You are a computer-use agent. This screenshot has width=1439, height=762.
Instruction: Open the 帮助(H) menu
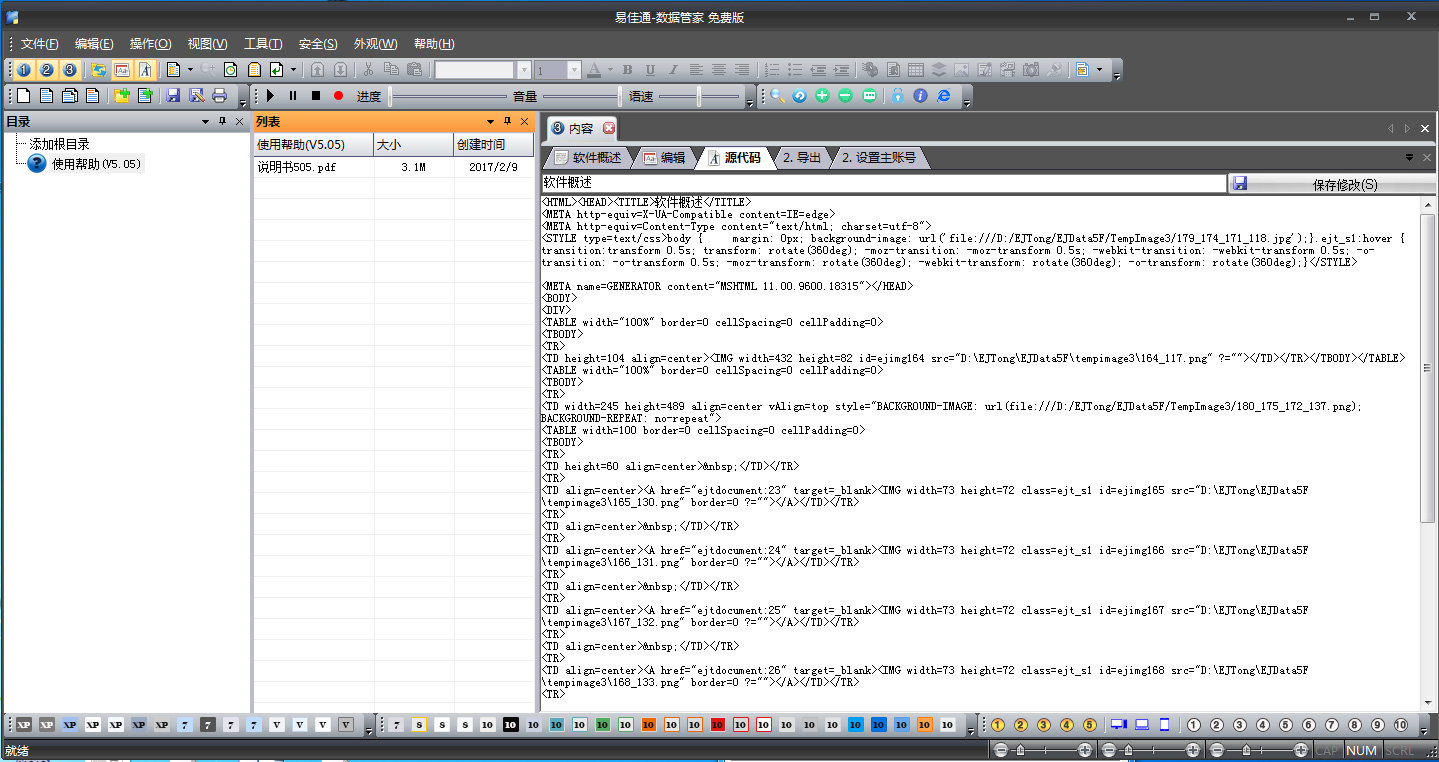click(434, 44)
